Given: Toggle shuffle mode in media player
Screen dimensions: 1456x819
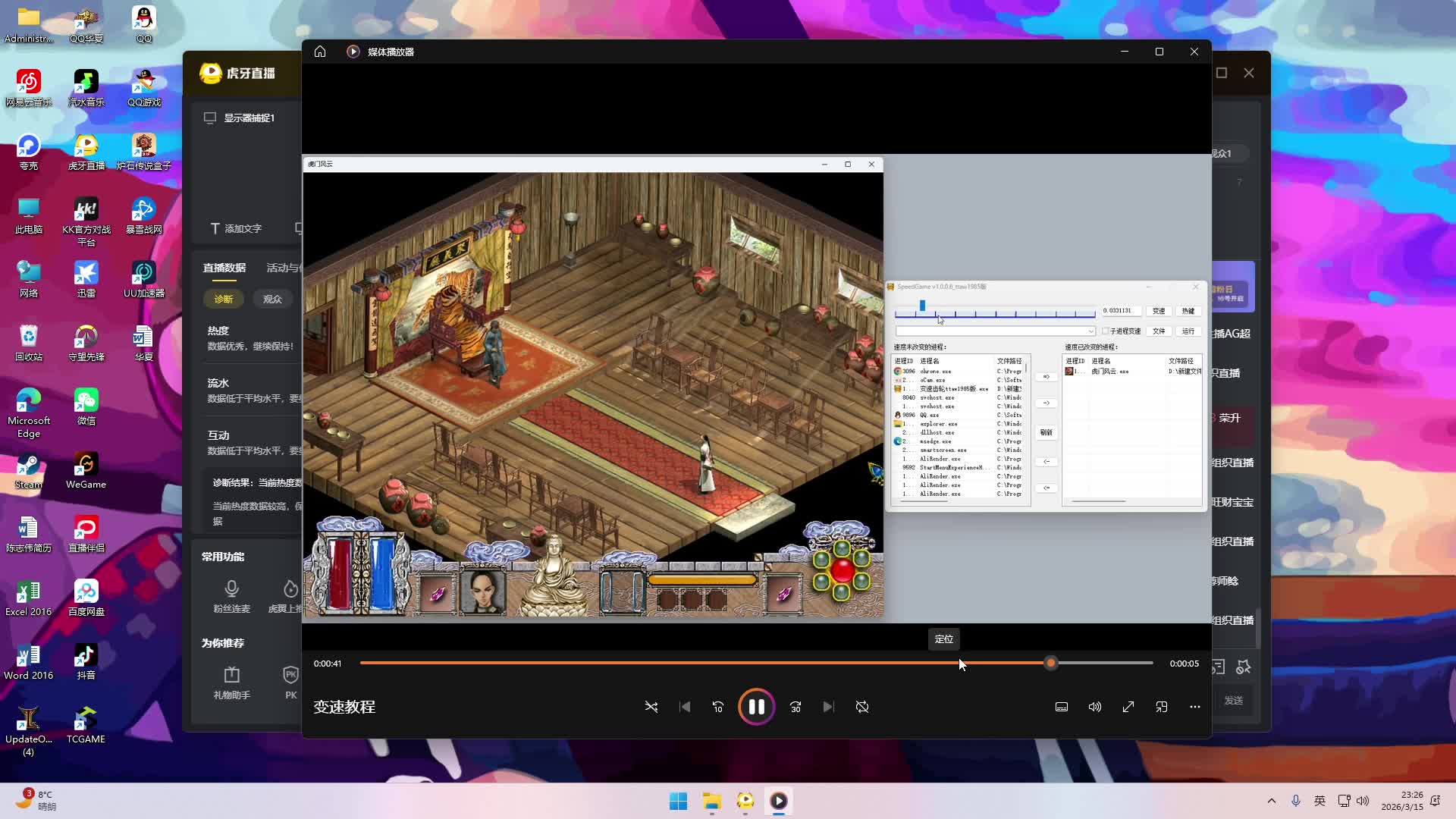Looking at the screenshot, I should click(x=651, y=707).
